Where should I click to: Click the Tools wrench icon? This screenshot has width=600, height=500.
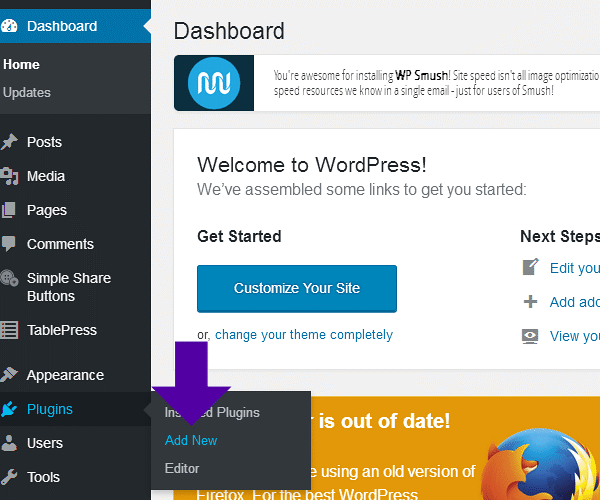8,477
